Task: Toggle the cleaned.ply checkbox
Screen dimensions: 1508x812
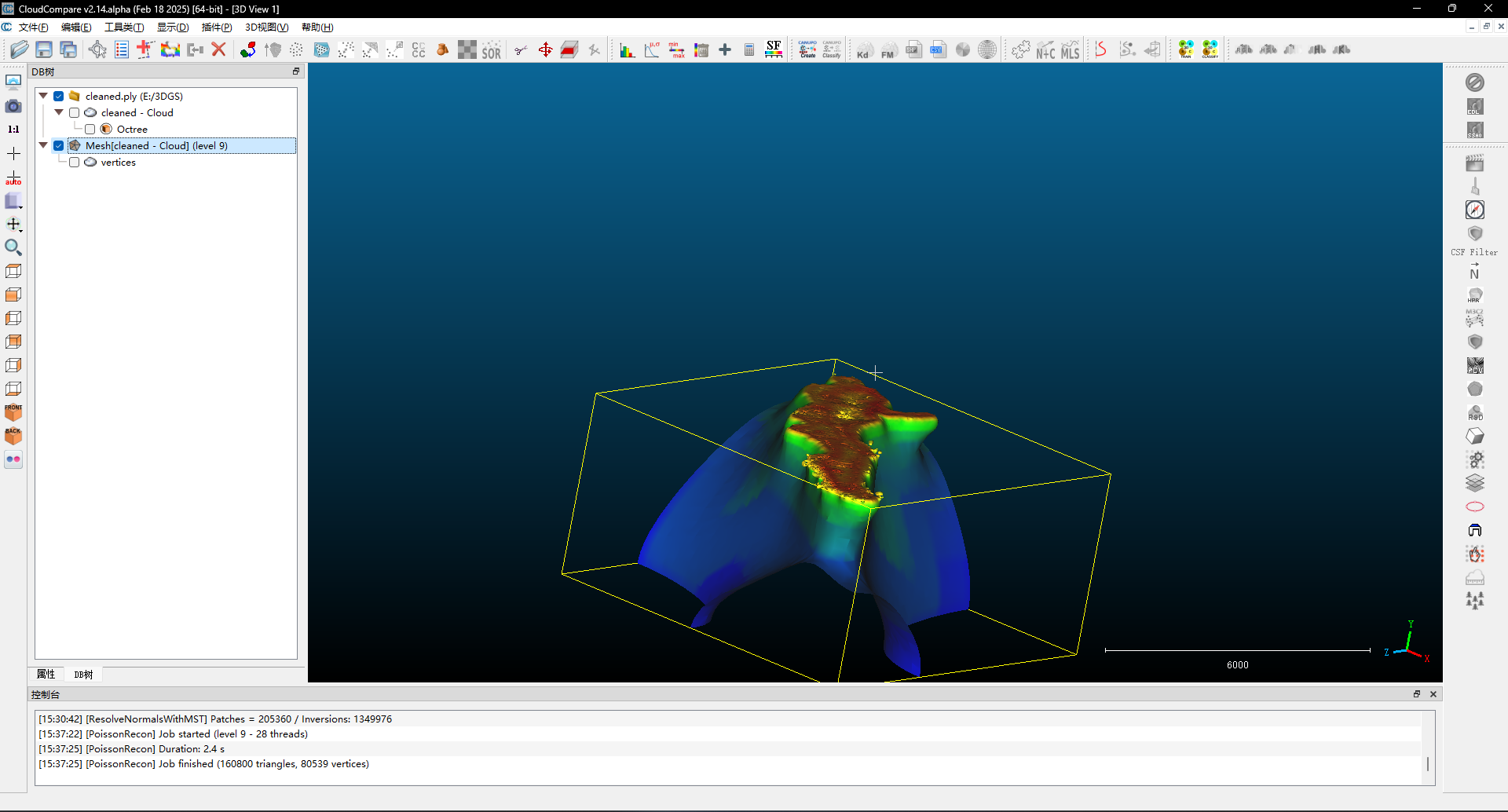Action: pos(59,96)
